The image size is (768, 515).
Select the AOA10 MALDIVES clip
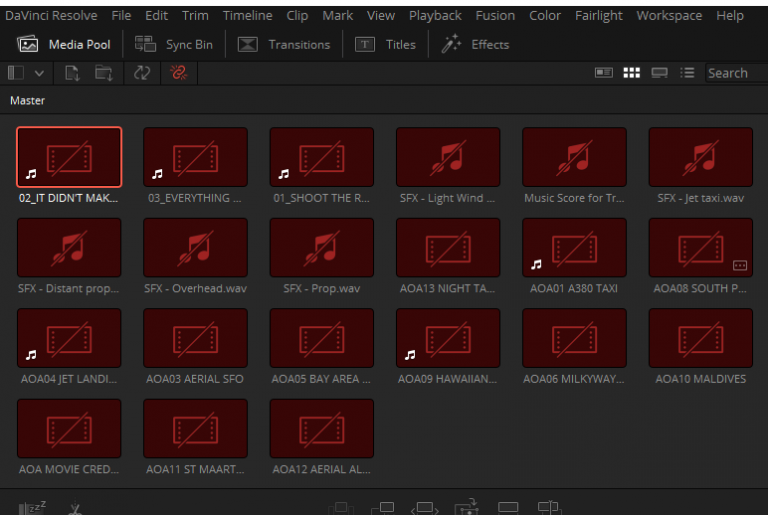(701, 338)
